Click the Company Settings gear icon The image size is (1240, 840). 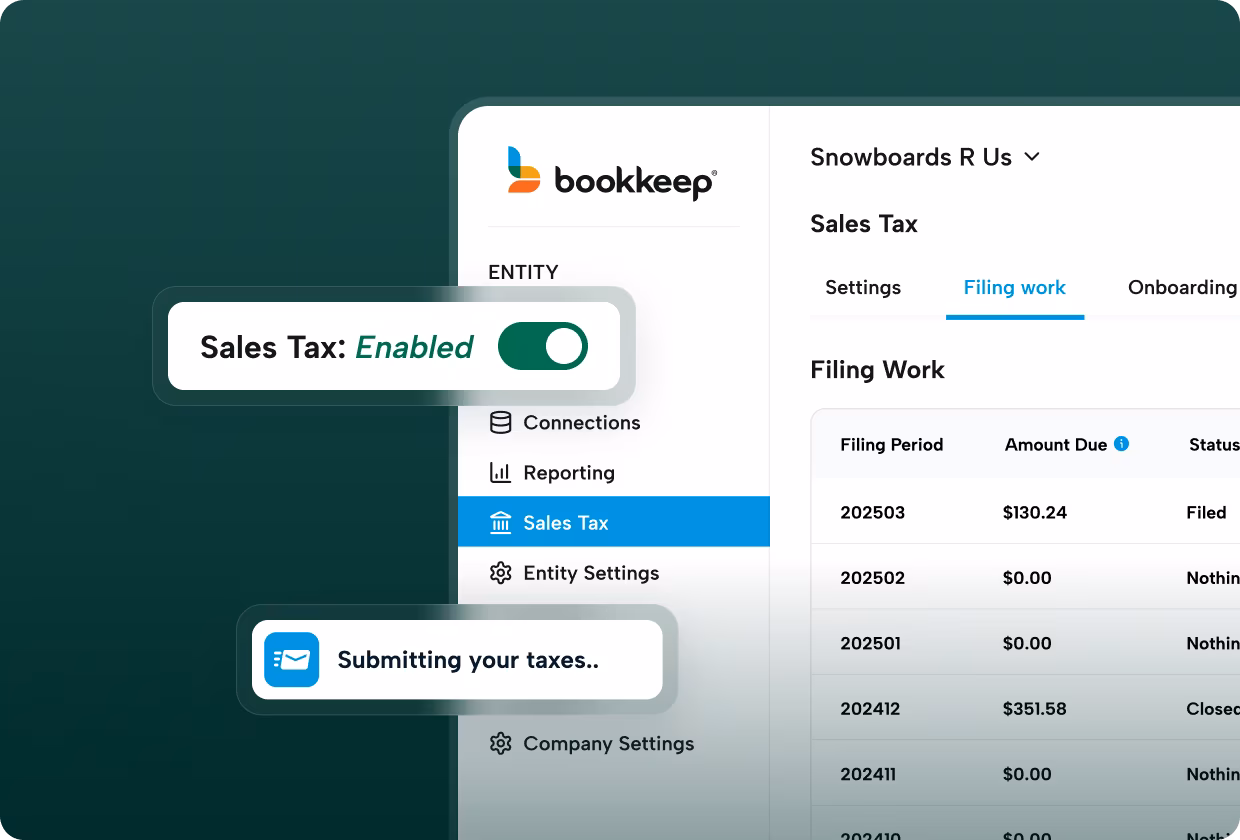pyautogui.click(x=500, y=744)
